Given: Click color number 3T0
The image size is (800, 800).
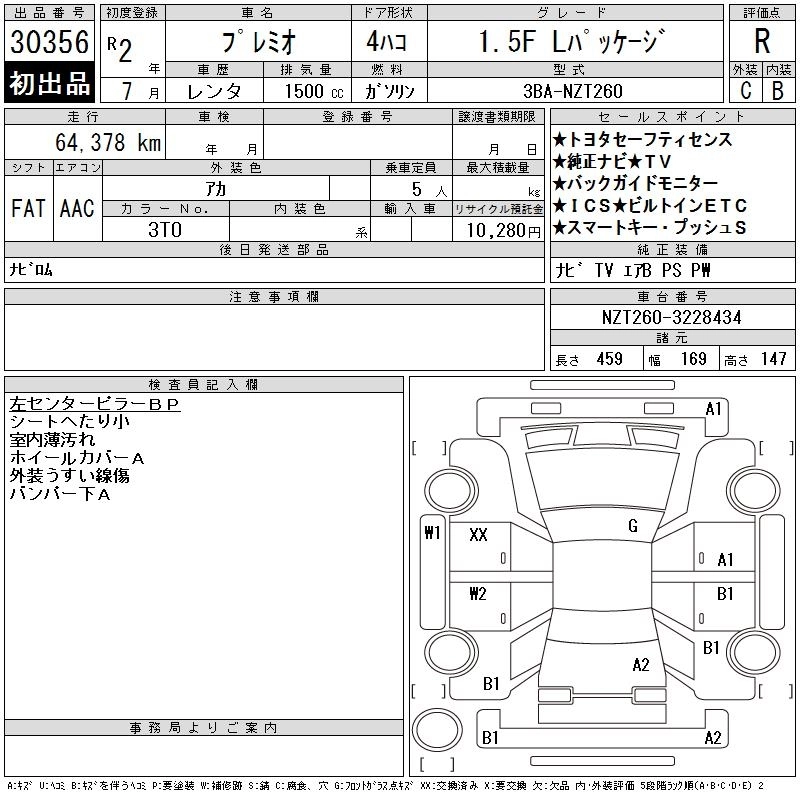Looking at the screenshot, I should click(165, 230).
